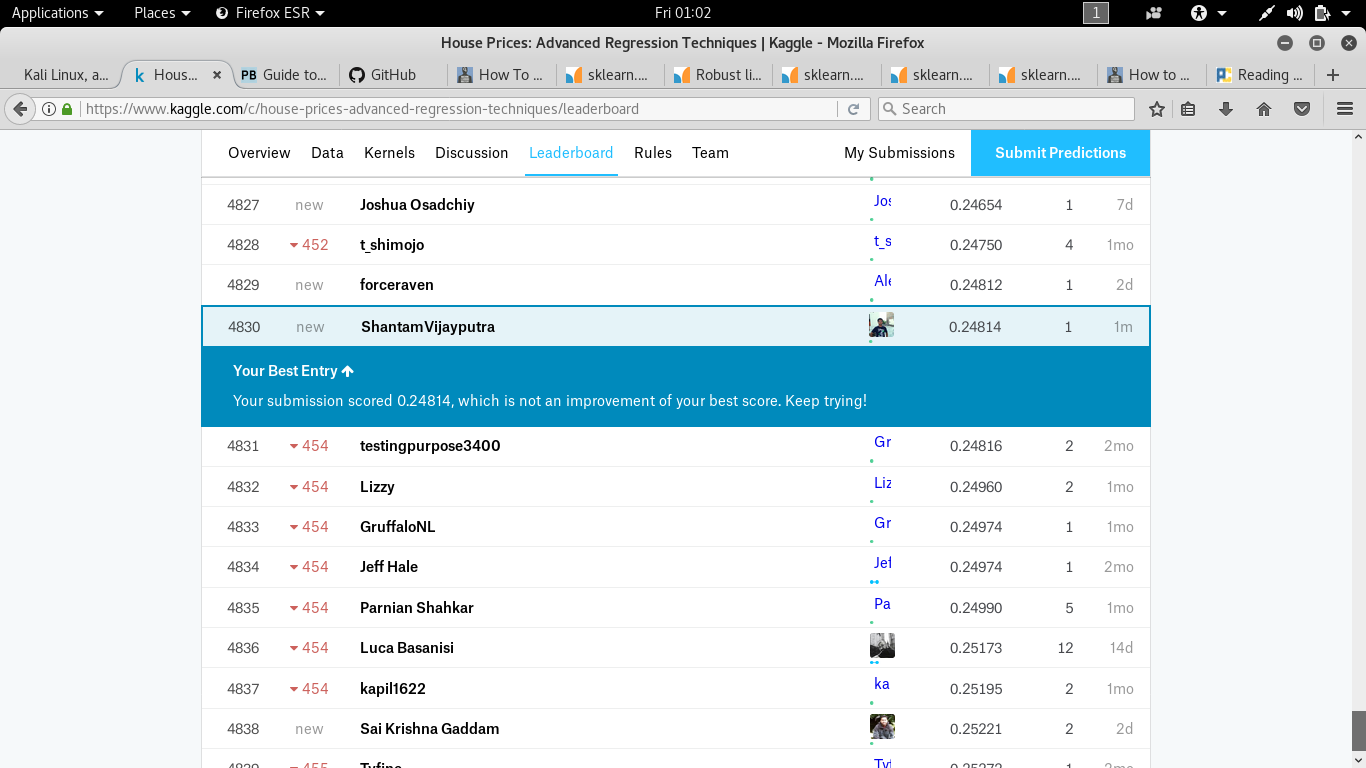Viewport: 1366px width, 768px height.
Task: Open Parnian Shahkar team name
Action: [417, 608]
